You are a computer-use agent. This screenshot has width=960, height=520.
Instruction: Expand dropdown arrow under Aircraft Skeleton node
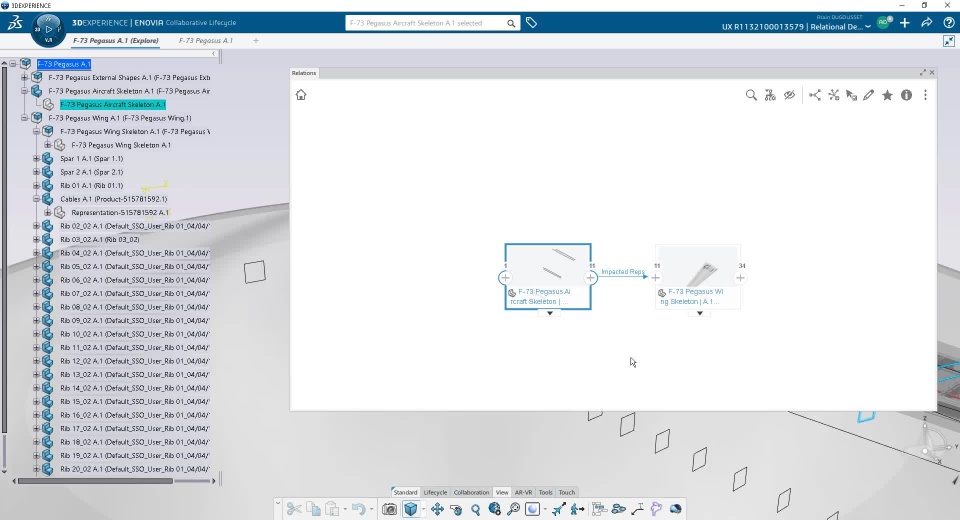(x=550, y=314)
